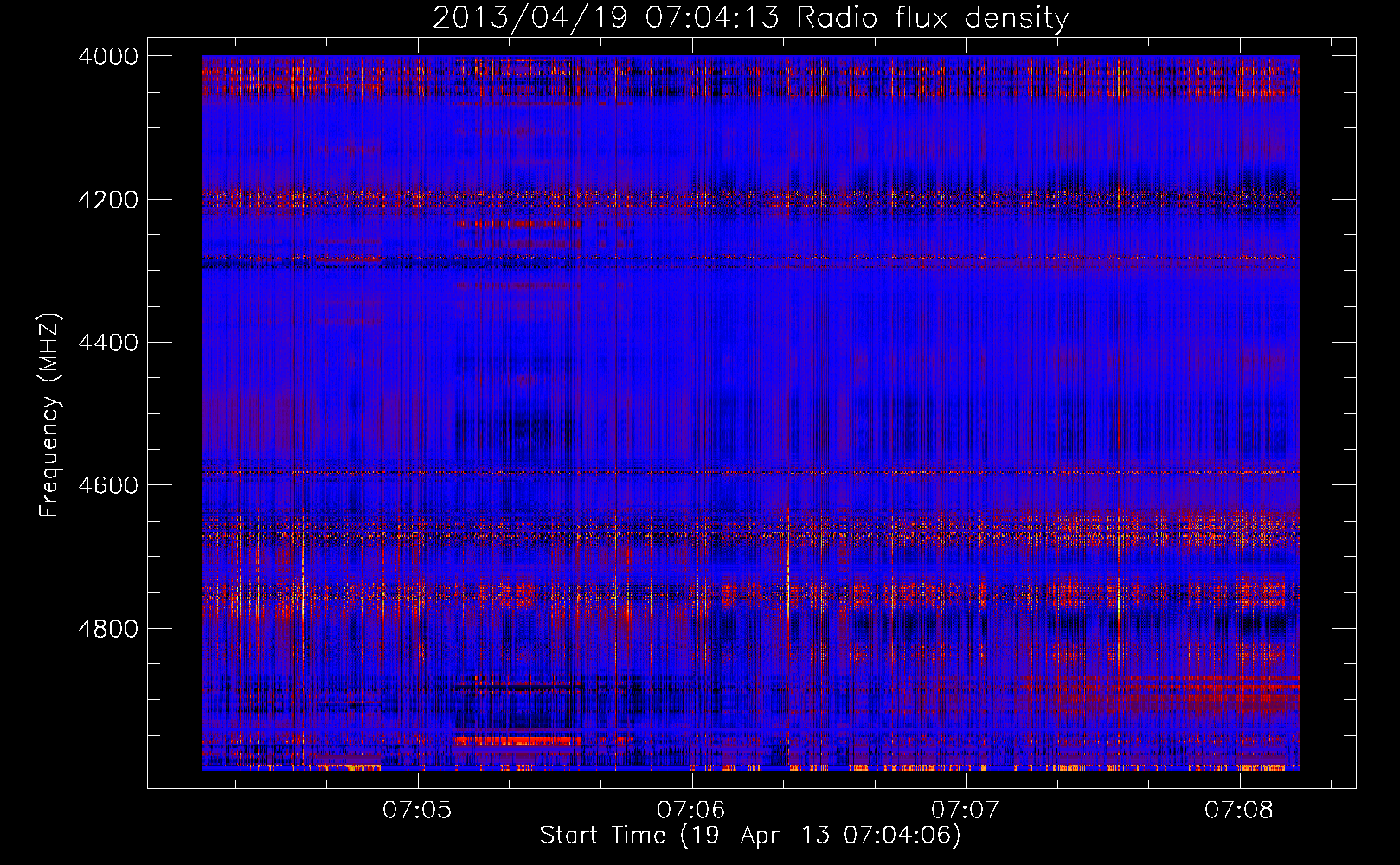Click the 07:07 time tick label
The width and height of the screenshot is (1400, 865).
point(965,810)
